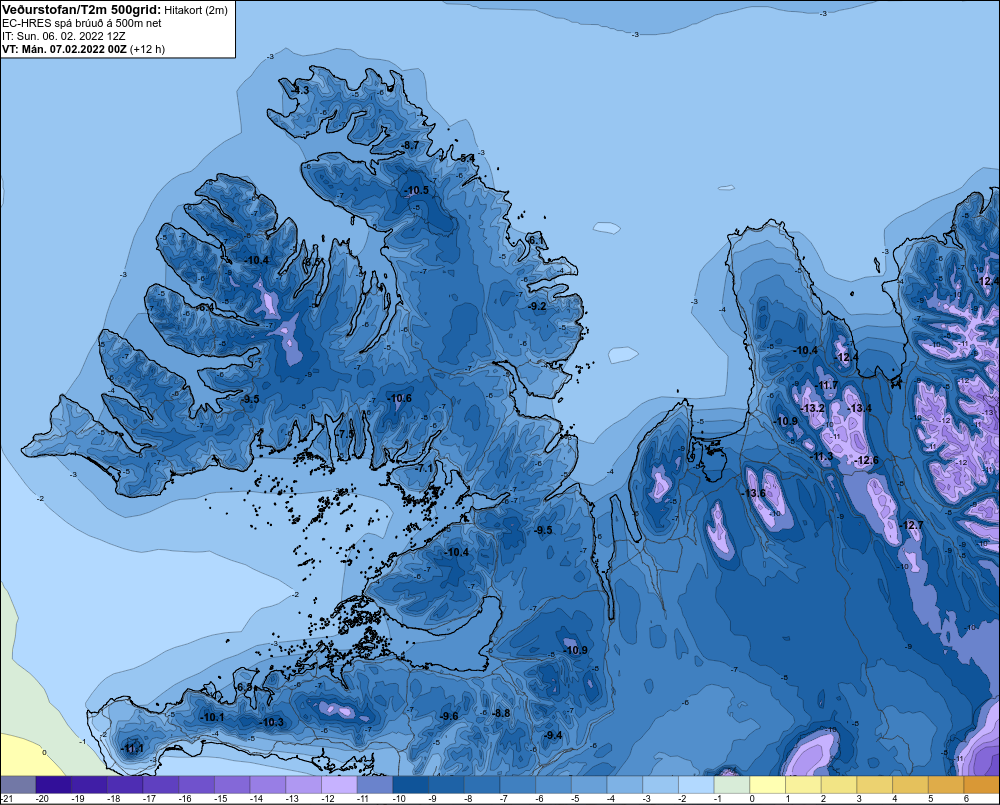Select the initial time 'IT: Sun. 06. 02. 2022 12Z'
This screenshot has height=805, width=1000.
coord(64,36)
